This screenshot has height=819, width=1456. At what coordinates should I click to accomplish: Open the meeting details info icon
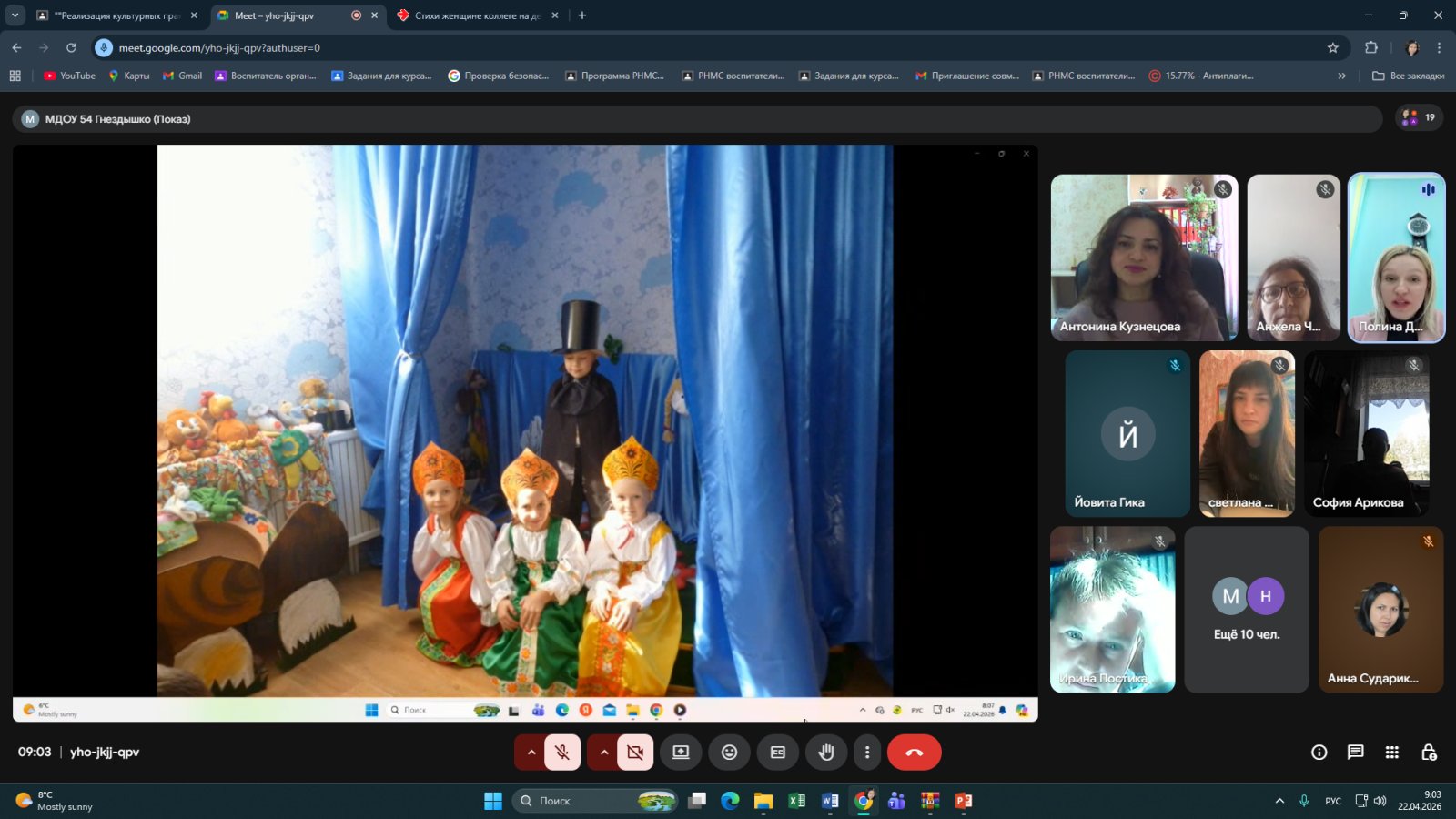1319,752
